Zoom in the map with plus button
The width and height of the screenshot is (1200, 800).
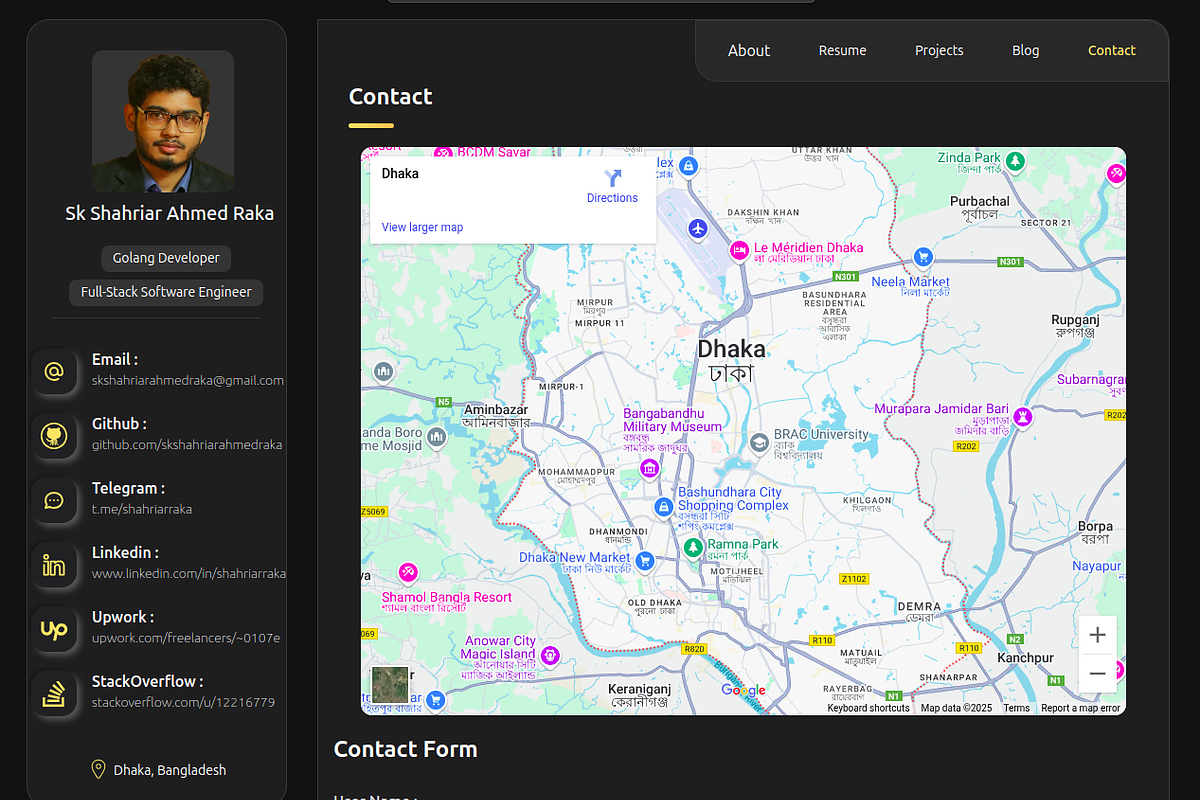[1097, 635]
